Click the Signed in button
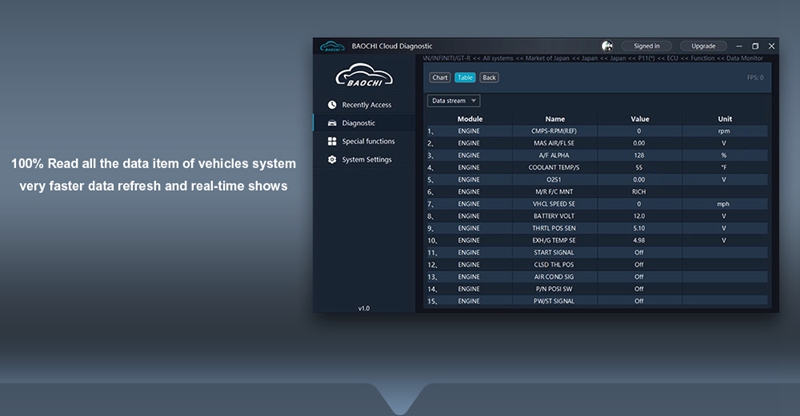This screenshot has width=800, height=416. point(646,46)
